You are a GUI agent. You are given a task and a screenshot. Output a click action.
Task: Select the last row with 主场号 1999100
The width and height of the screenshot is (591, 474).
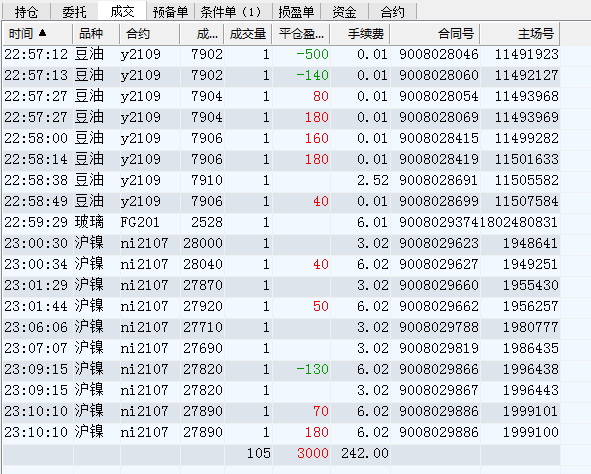pyautogui.click(x=281, y=432)
